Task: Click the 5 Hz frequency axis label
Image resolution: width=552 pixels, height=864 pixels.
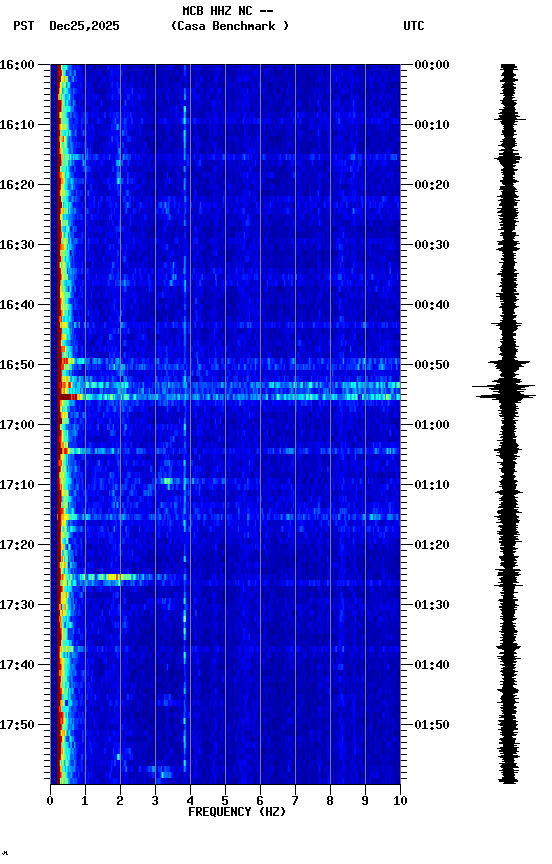Action: (x=225, y=802)
